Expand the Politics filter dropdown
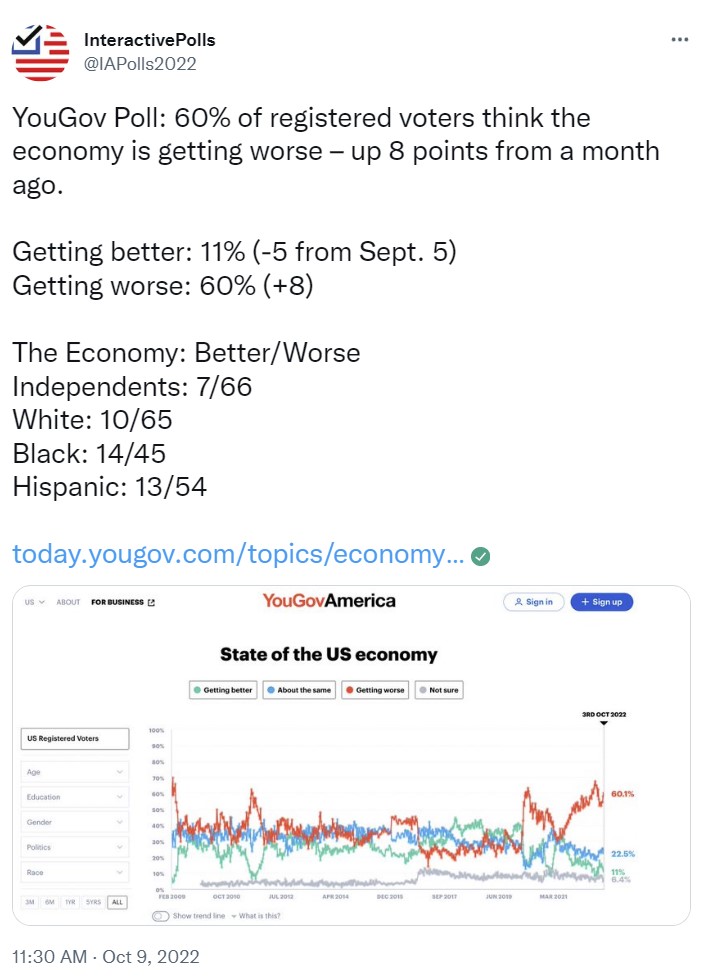Screen dimensions: 708x977 [x=75, y=847]
